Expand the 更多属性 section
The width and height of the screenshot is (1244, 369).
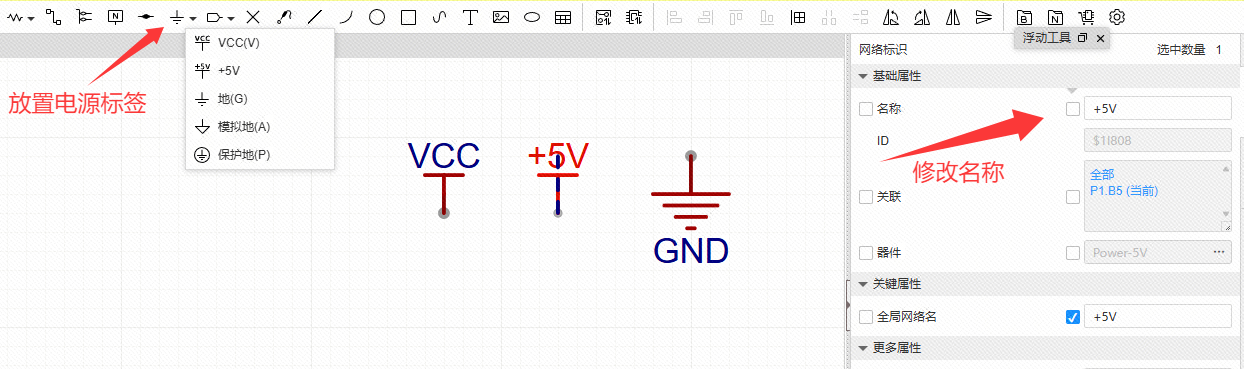pyautogui.click(x=863, y=348)
